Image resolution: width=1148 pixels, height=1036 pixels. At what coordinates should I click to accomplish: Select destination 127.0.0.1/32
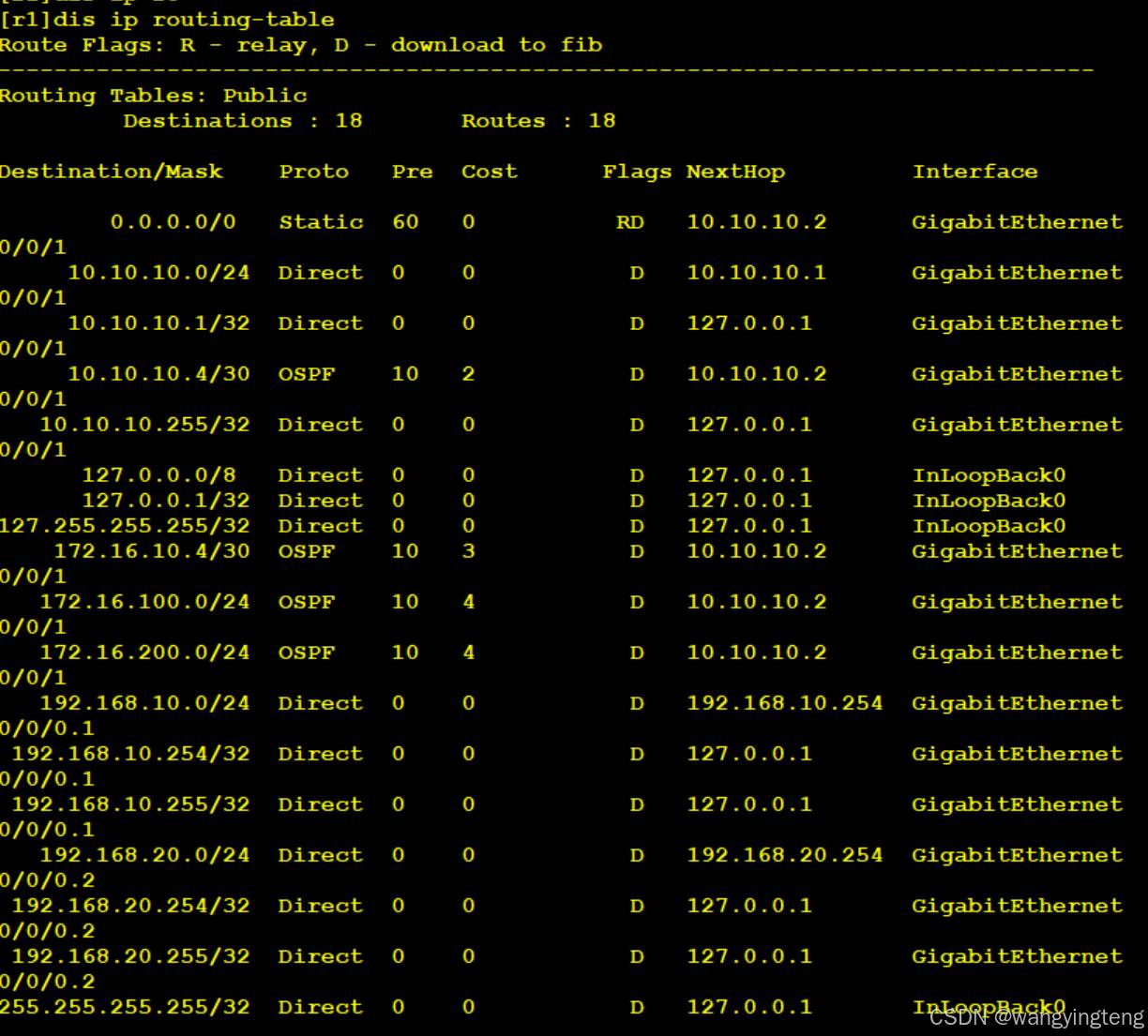[166, 500]
